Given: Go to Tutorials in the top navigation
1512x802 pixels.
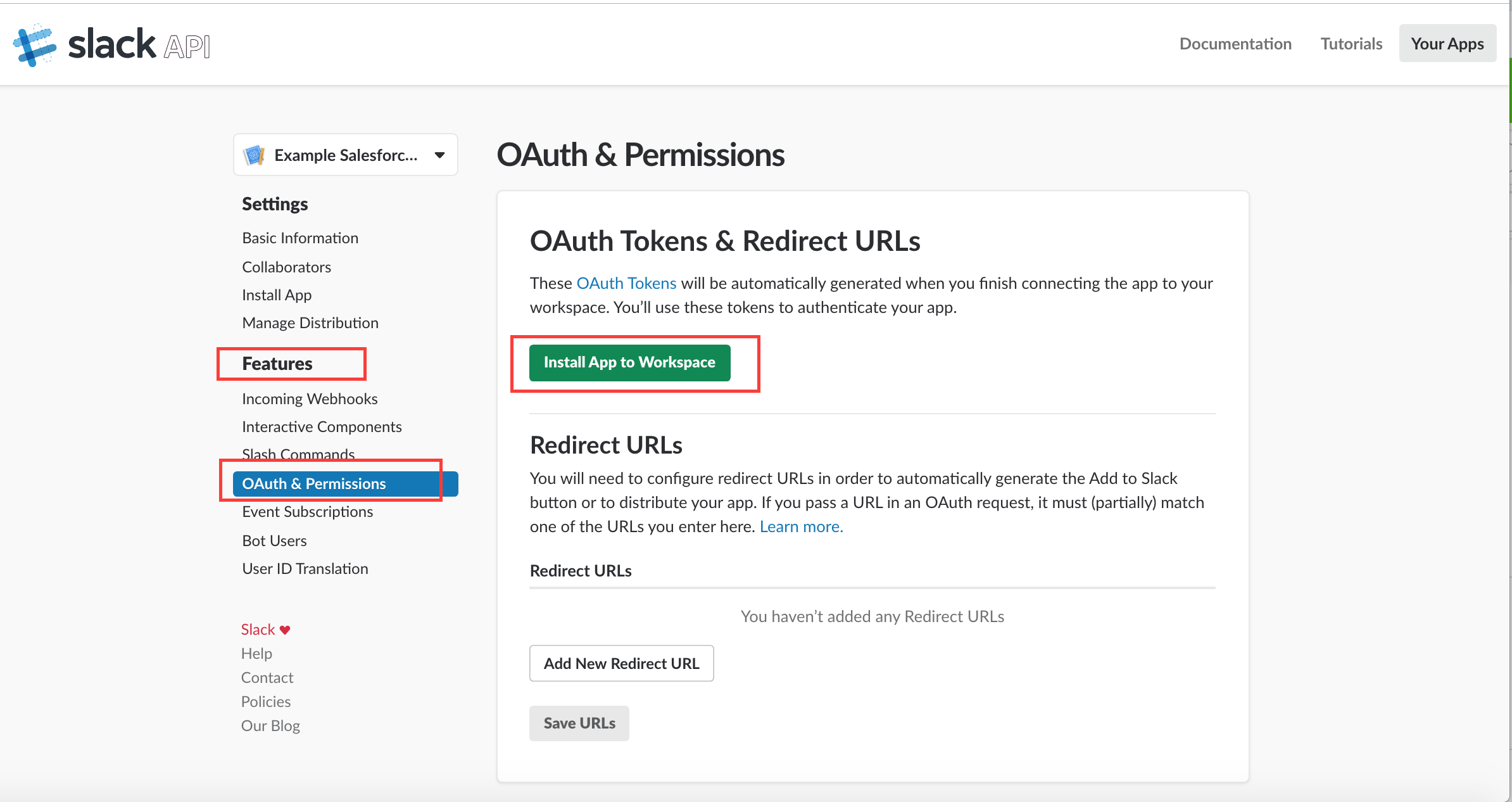Looking at the screenshot, I should (1351, 44).
